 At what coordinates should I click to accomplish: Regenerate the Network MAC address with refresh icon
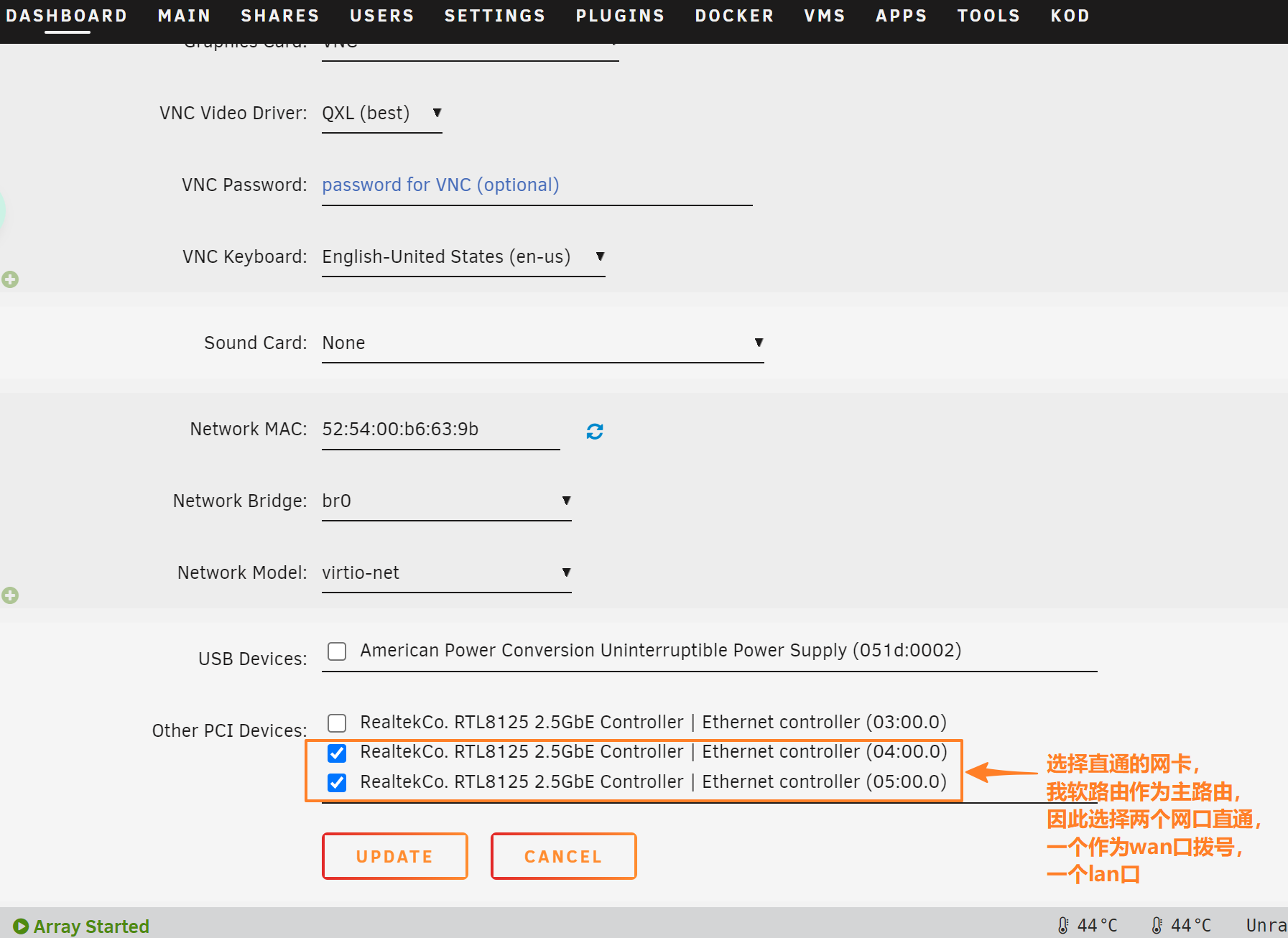pyautogui.click(x=595, y=431)
